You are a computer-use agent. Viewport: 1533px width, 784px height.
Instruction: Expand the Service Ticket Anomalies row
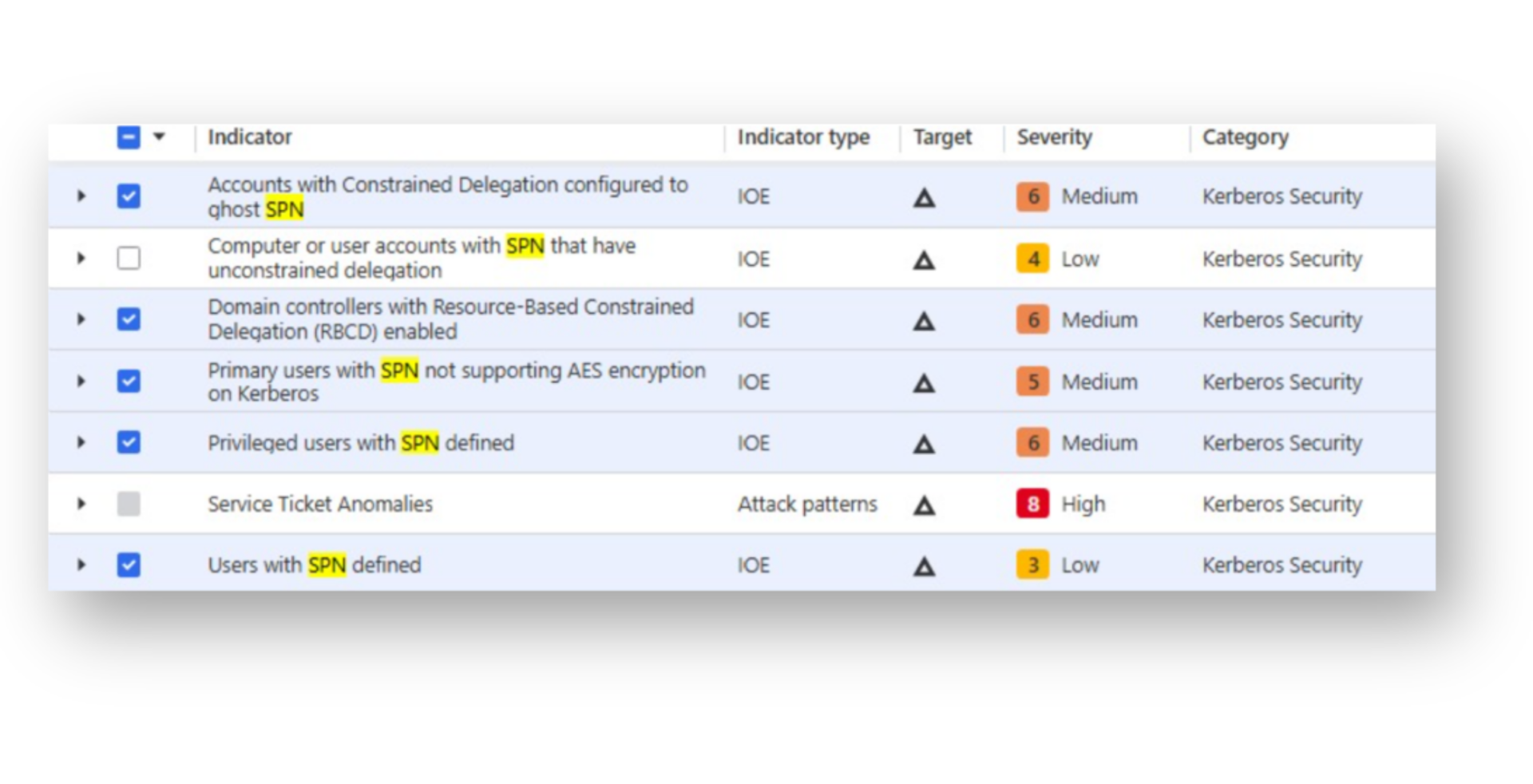coord(81,504)
